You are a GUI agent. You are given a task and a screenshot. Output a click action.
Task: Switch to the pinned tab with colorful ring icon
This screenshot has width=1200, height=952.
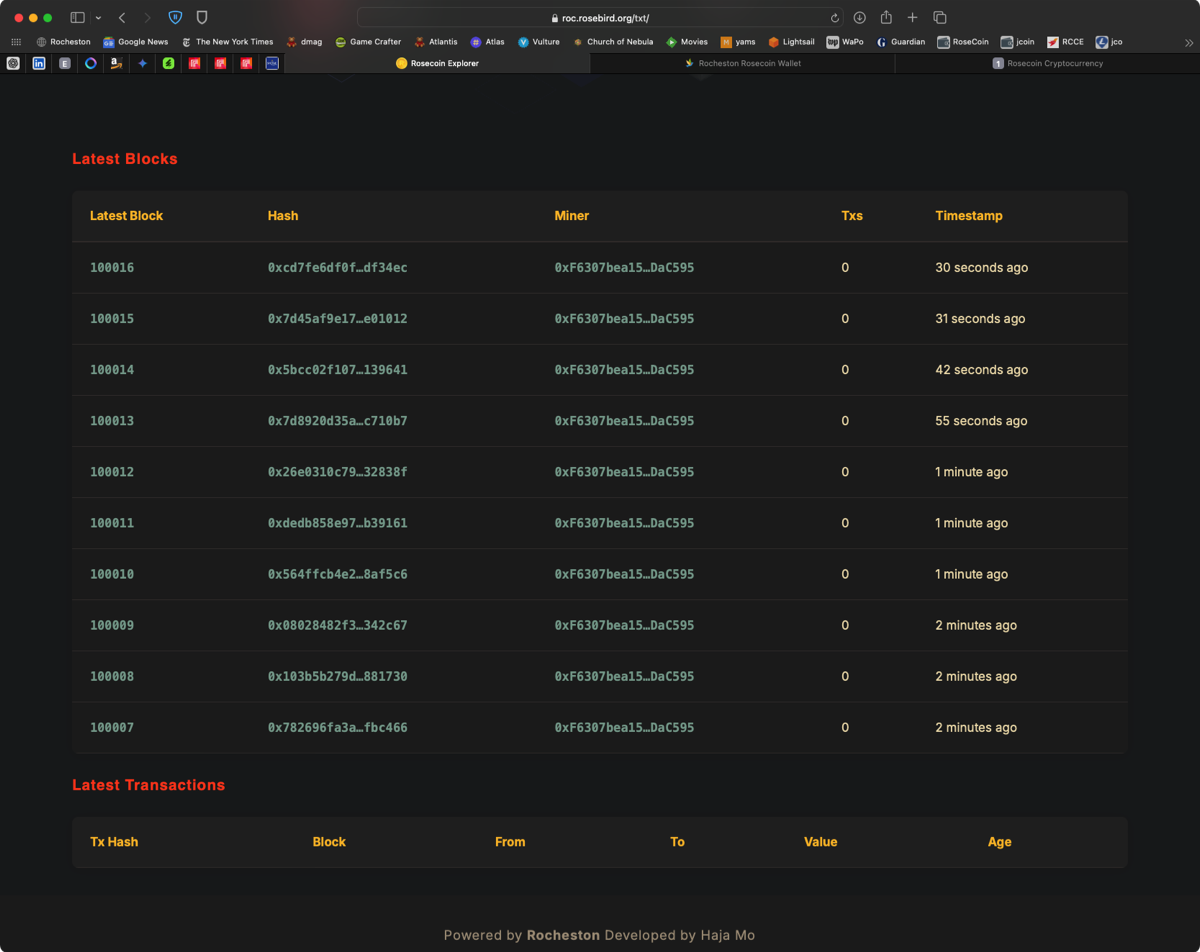tap(91, 63)
